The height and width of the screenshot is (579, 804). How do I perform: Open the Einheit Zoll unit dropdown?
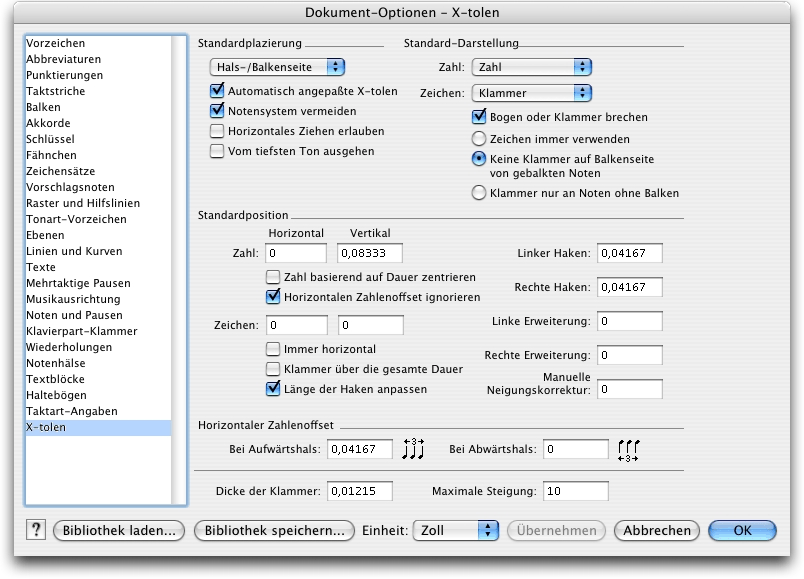coord(456,530)
